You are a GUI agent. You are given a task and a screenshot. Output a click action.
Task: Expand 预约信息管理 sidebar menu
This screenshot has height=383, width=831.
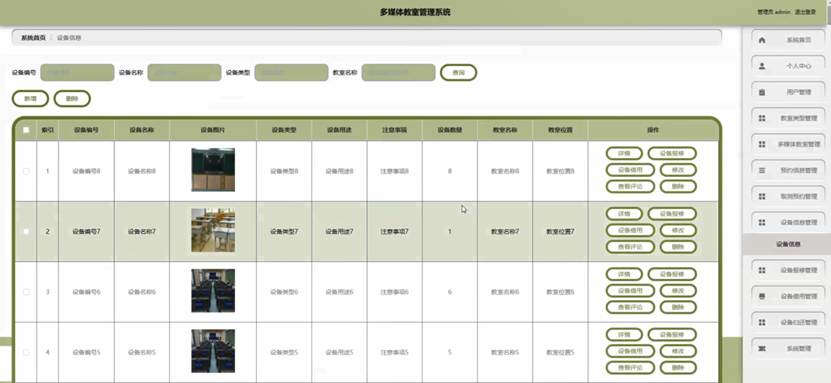(789, 171)
